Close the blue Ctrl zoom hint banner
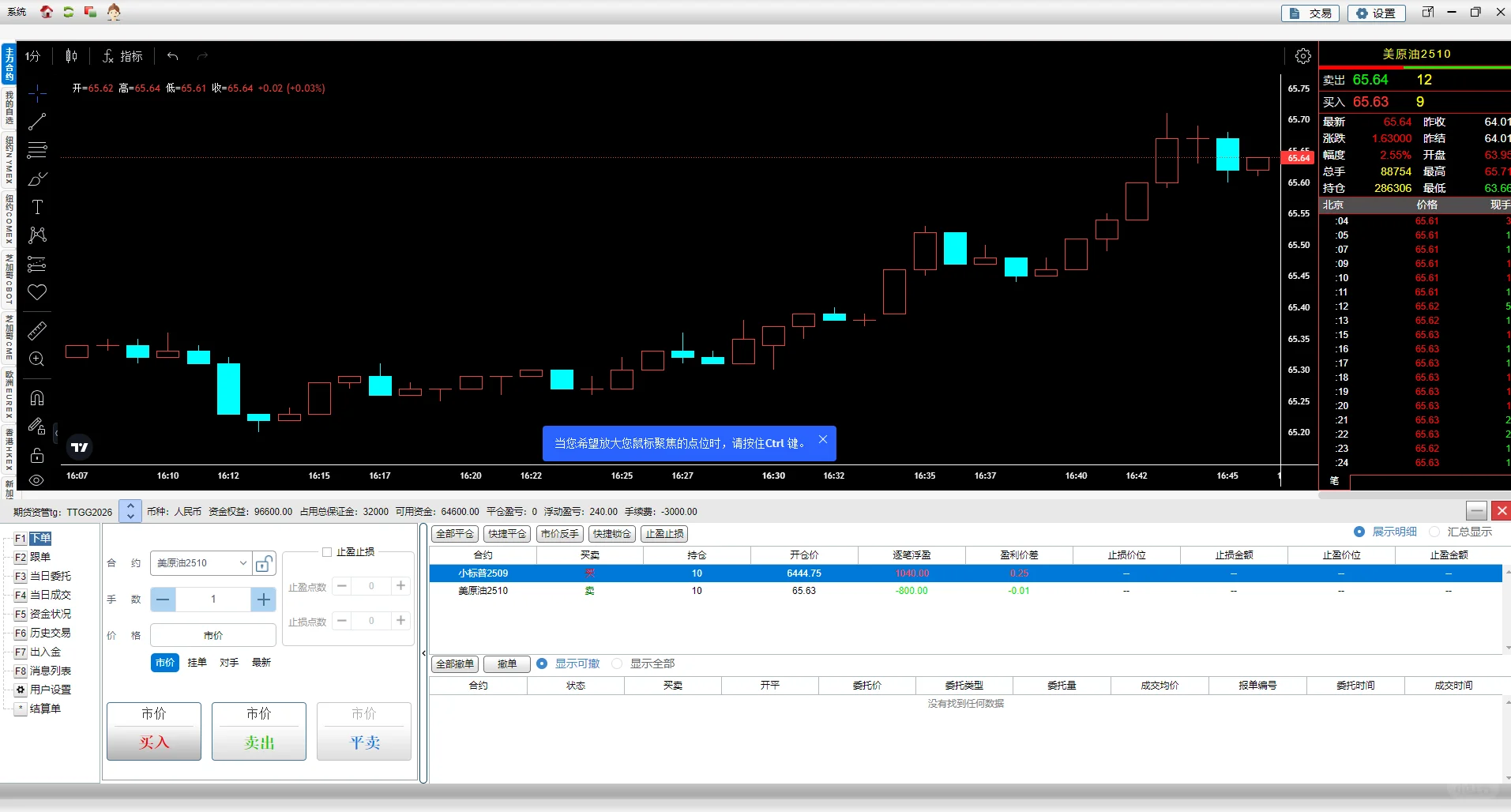The height and width of the screenshot is (812, 1511). (x=823, y=439)
